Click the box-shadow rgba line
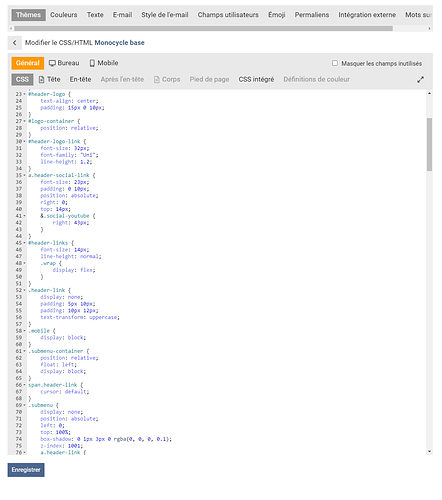Screen dimensions: 442x500 pyautogui.click(x=106, y=439)
